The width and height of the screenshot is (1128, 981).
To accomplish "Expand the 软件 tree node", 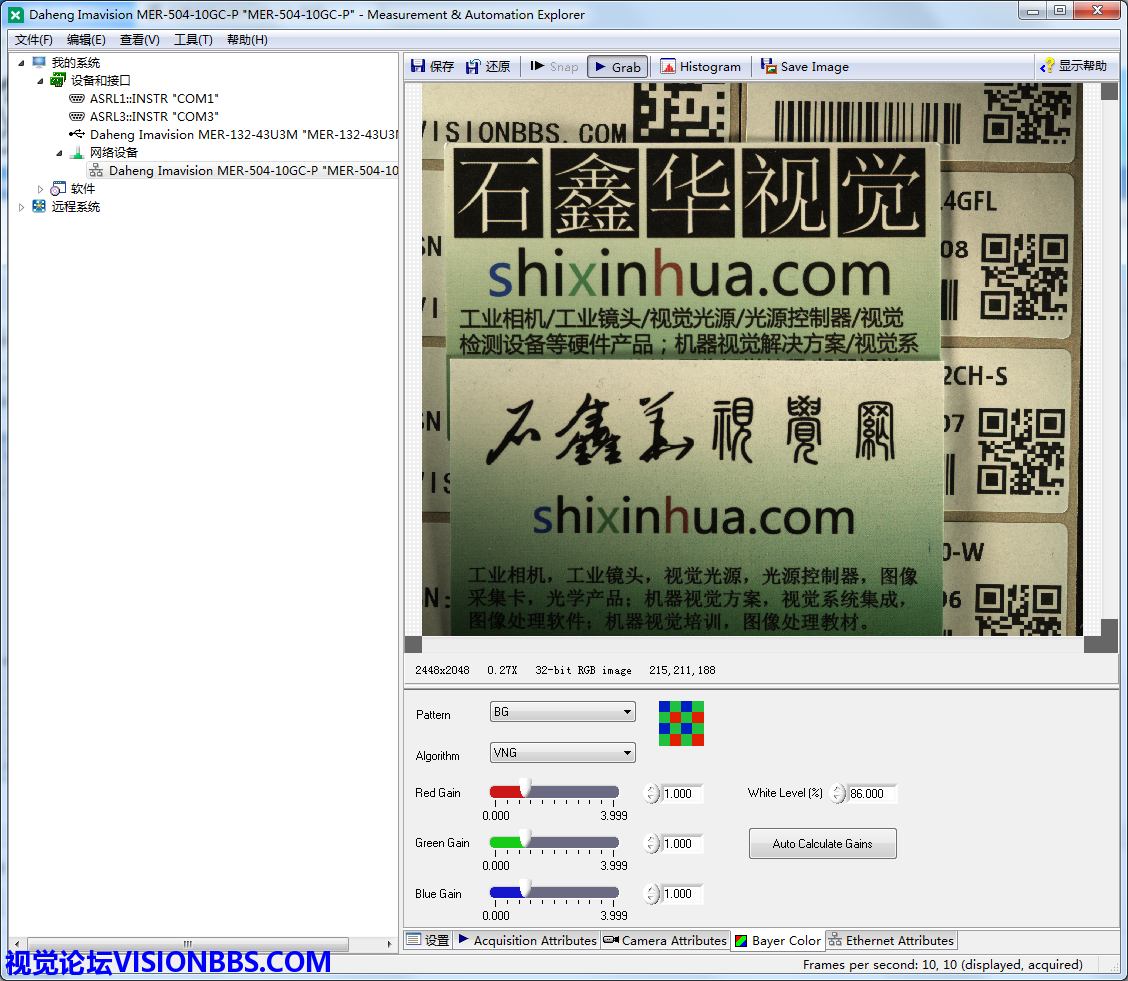I will coord(41,189).
